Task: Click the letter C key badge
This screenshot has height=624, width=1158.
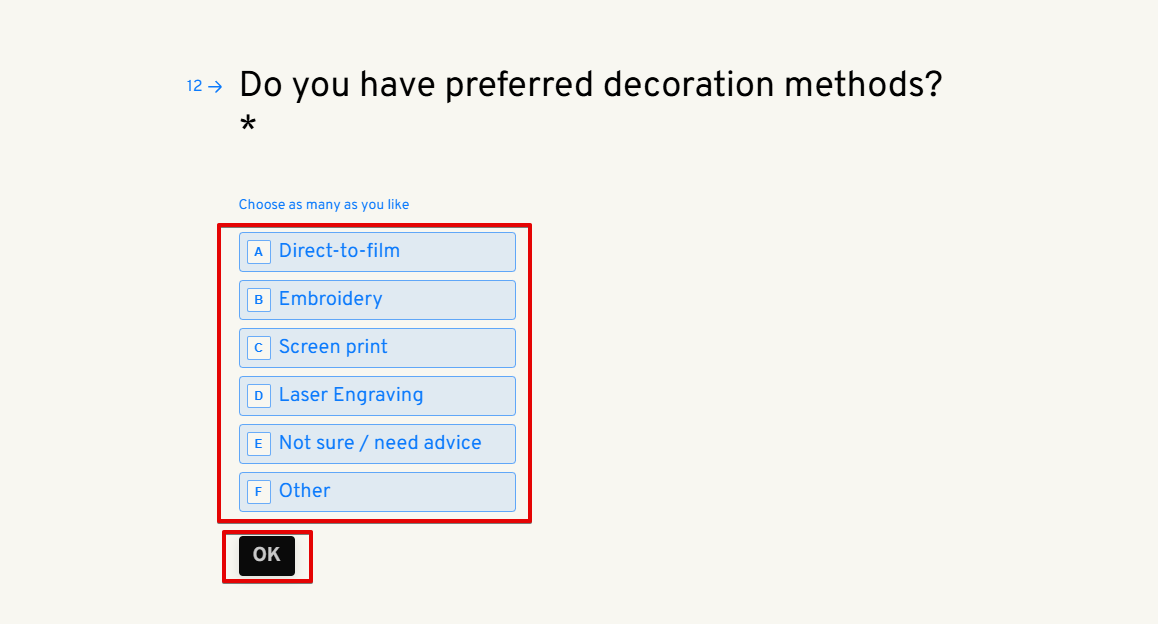Action: tap(259, 348)
